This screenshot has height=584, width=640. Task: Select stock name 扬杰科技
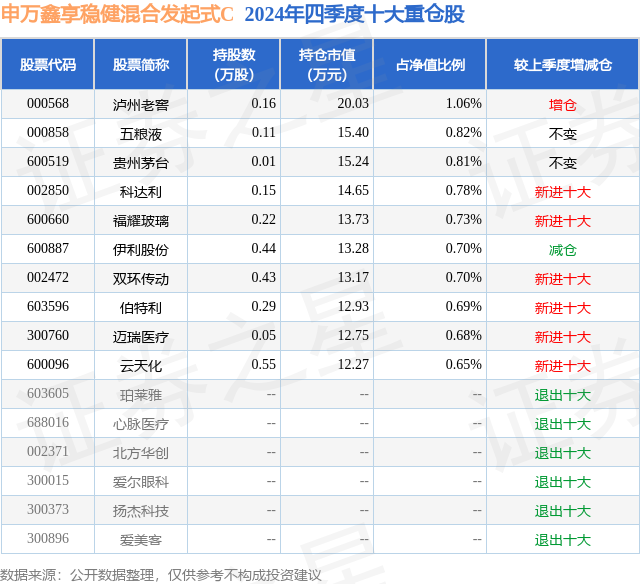tap(141, 511)
